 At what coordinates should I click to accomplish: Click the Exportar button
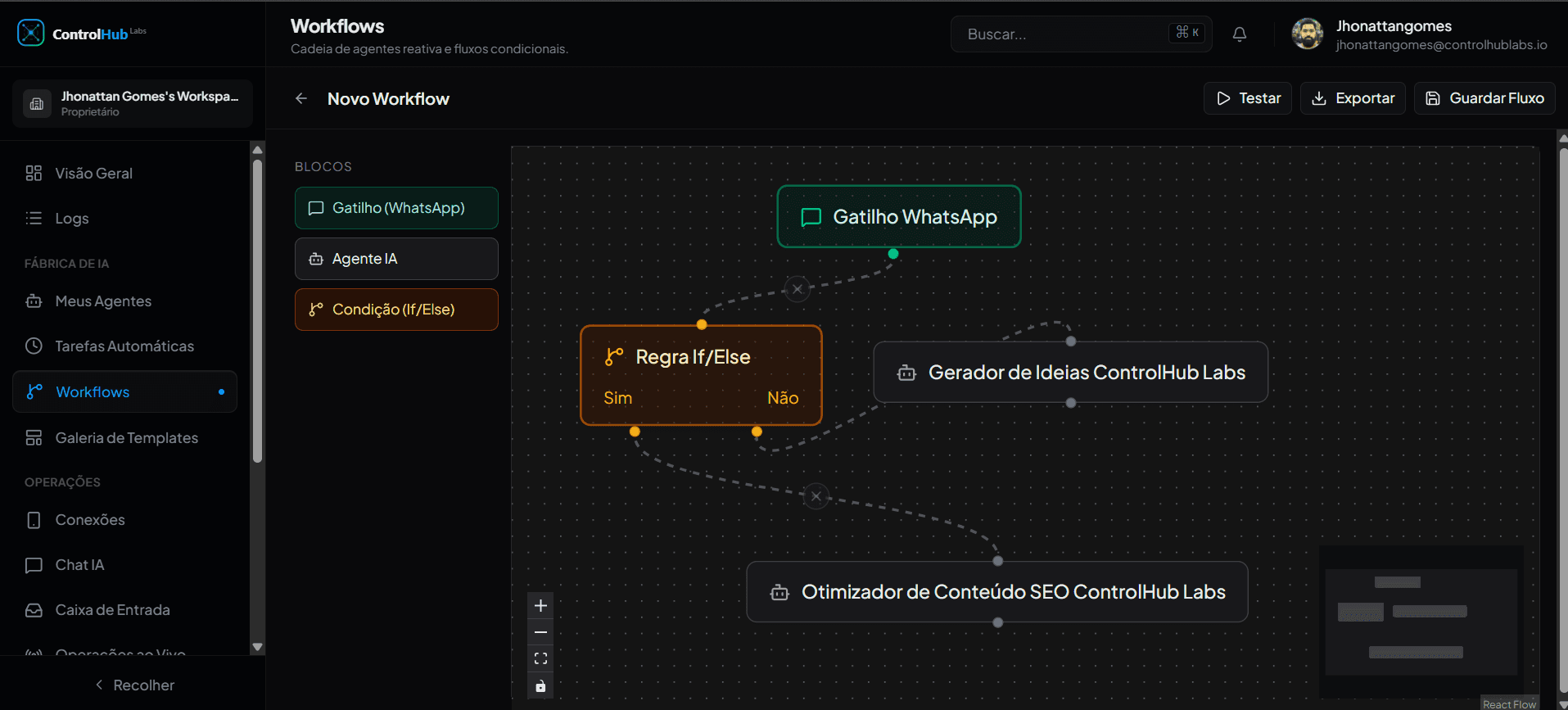coord(1353,98)
